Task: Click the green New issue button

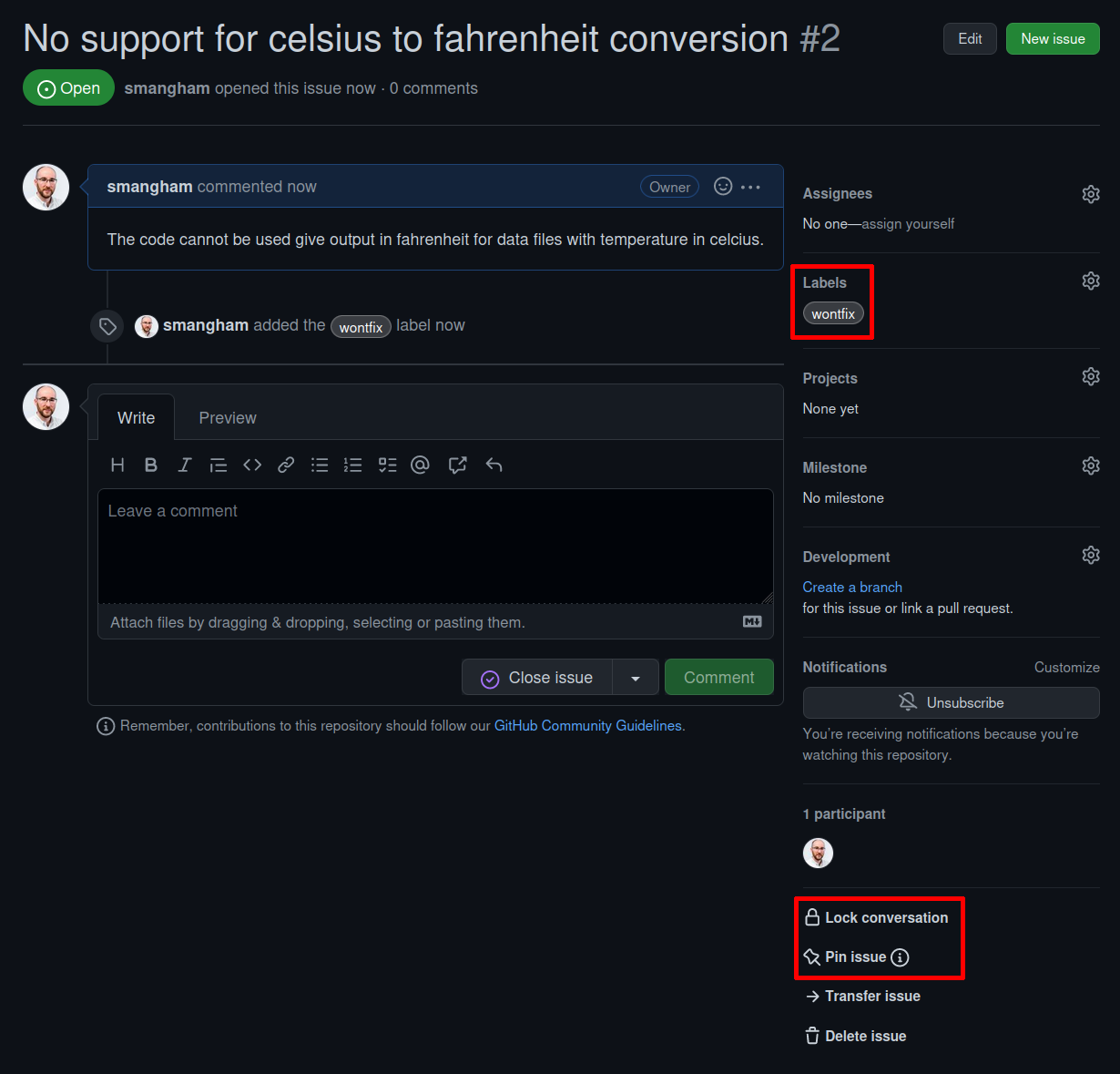Action: coord(1053,39)
